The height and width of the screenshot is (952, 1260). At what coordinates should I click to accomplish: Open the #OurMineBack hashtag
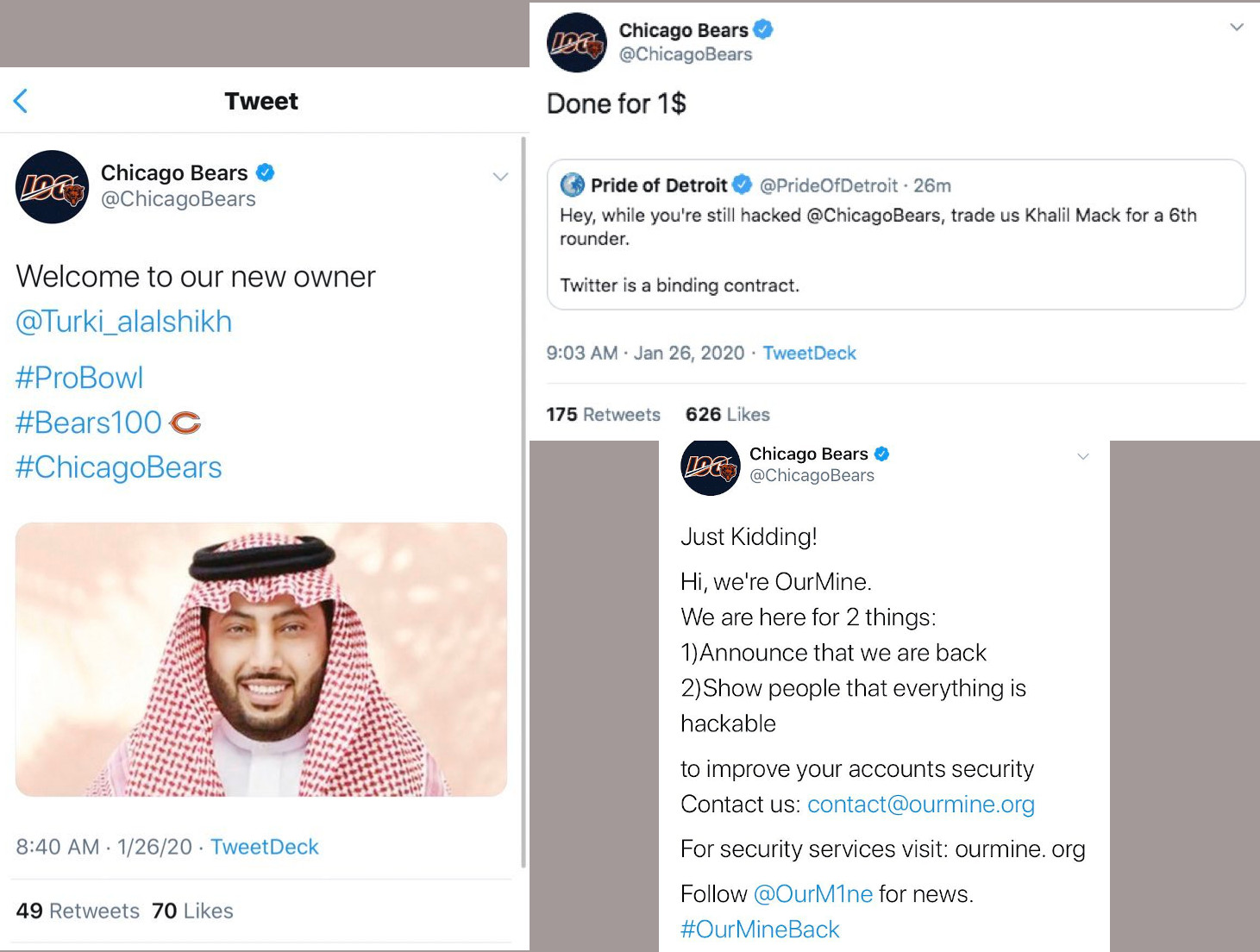(760, 929)
